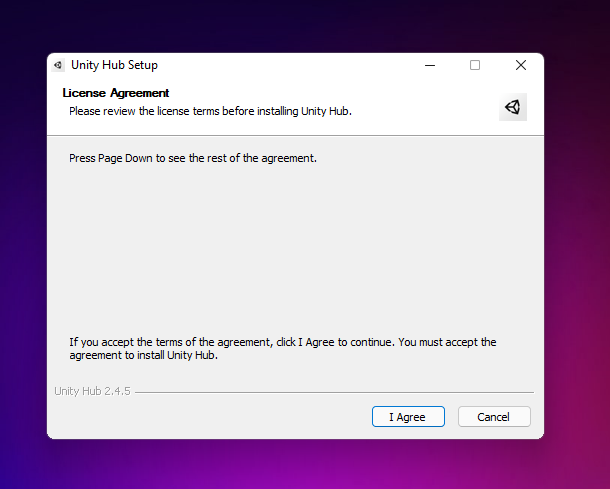This screenshot has height=489, width=610.
Task: Click the 'Please review the license terms' text
Action: [x=210, y=111]
